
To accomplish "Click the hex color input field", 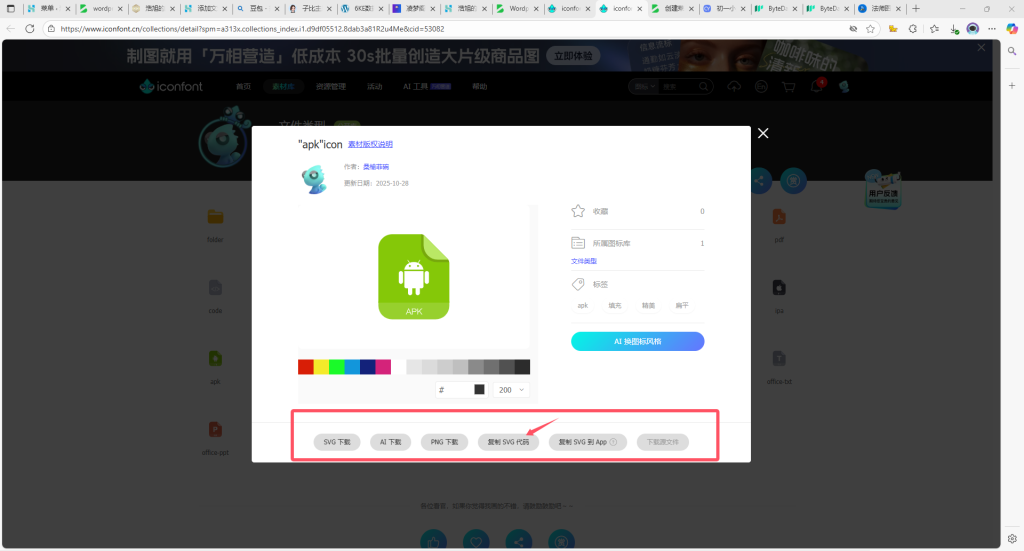I will coord(458,390).
